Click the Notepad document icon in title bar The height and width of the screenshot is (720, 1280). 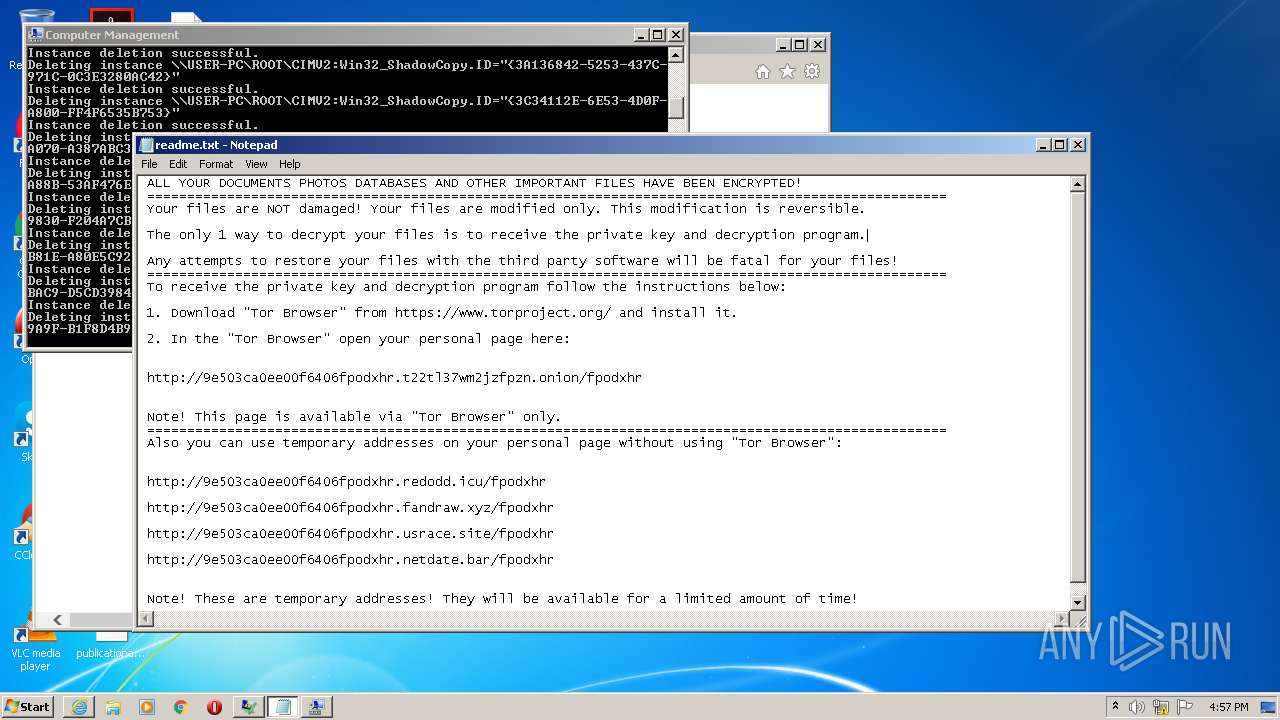pos(146,145)
